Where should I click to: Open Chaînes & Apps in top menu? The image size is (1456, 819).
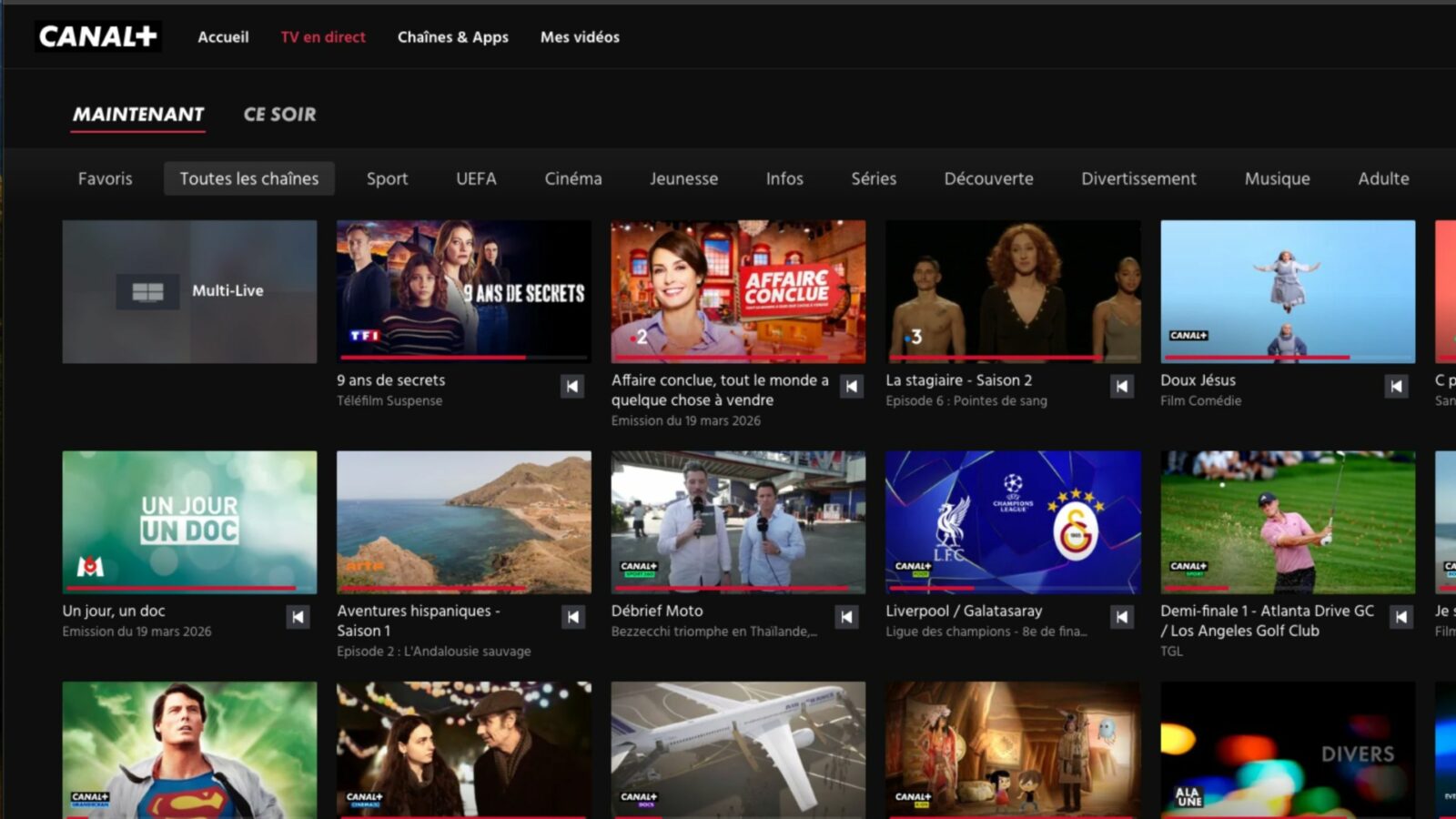(452, 37)
